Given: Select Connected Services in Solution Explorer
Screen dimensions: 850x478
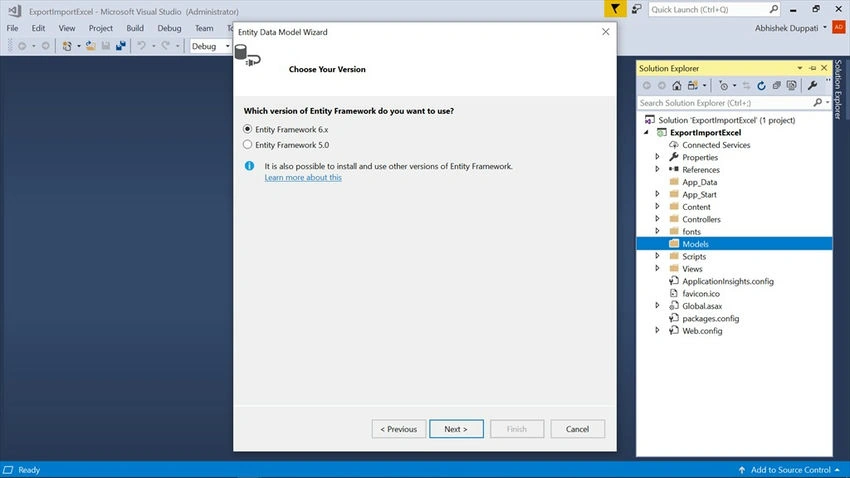Looking at the screenshot, I should click(x=716, y=145).
